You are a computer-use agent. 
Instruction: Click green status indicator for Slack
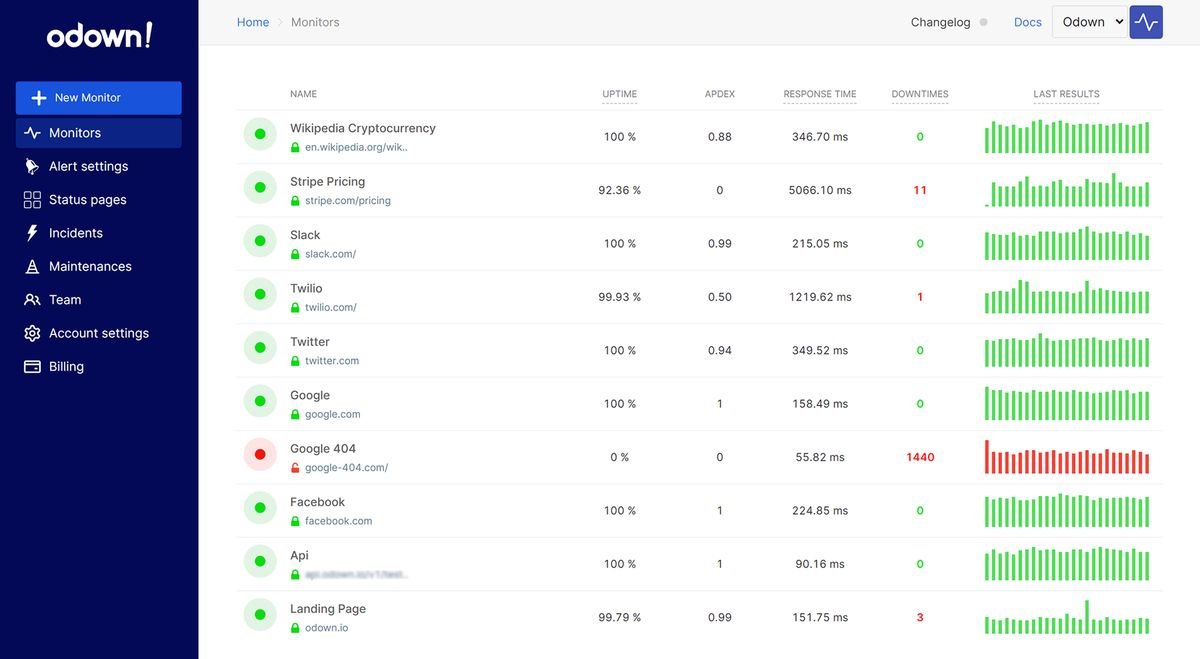[260, 241]
